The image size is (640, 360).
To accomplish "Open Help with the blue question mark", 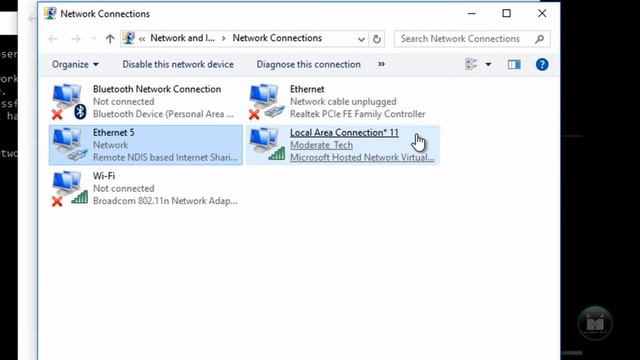I will 542,64.
